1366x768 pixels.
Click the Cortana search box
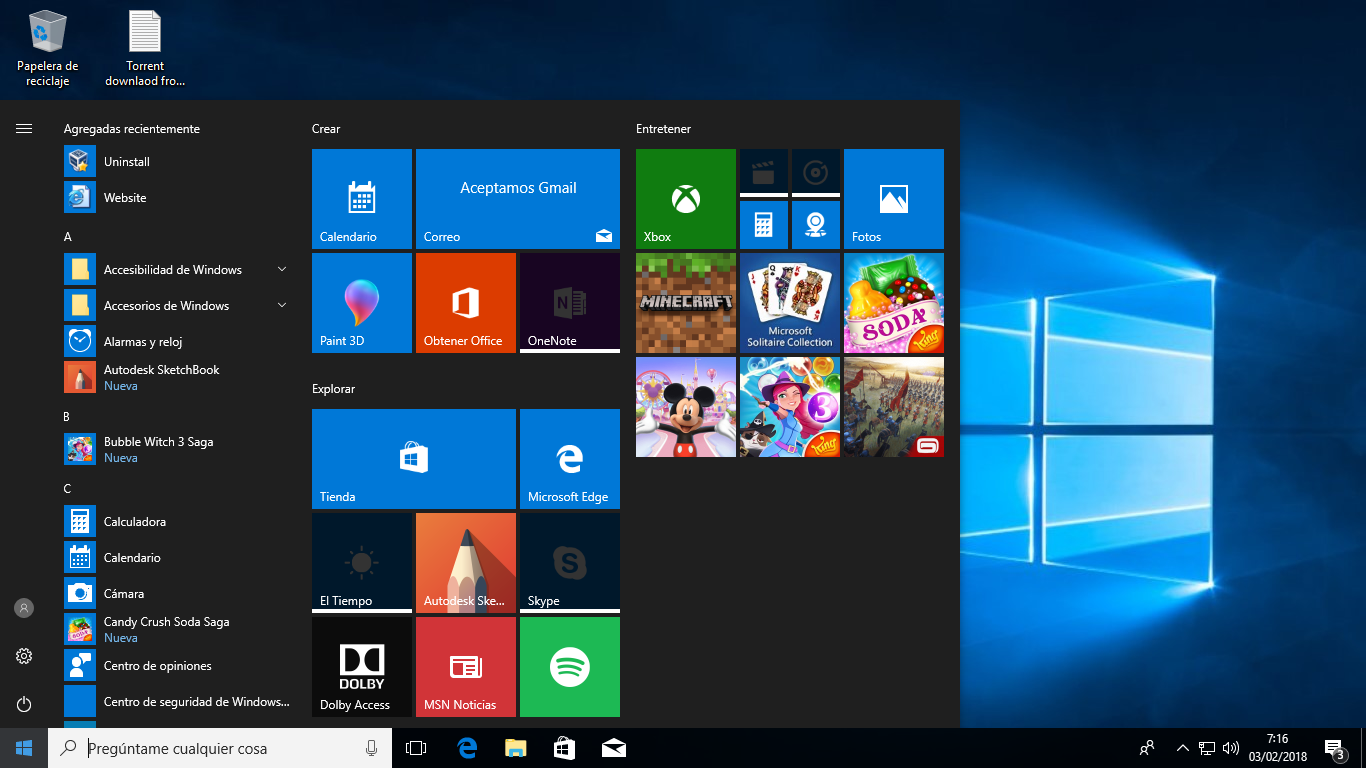[x=220, y=748]
